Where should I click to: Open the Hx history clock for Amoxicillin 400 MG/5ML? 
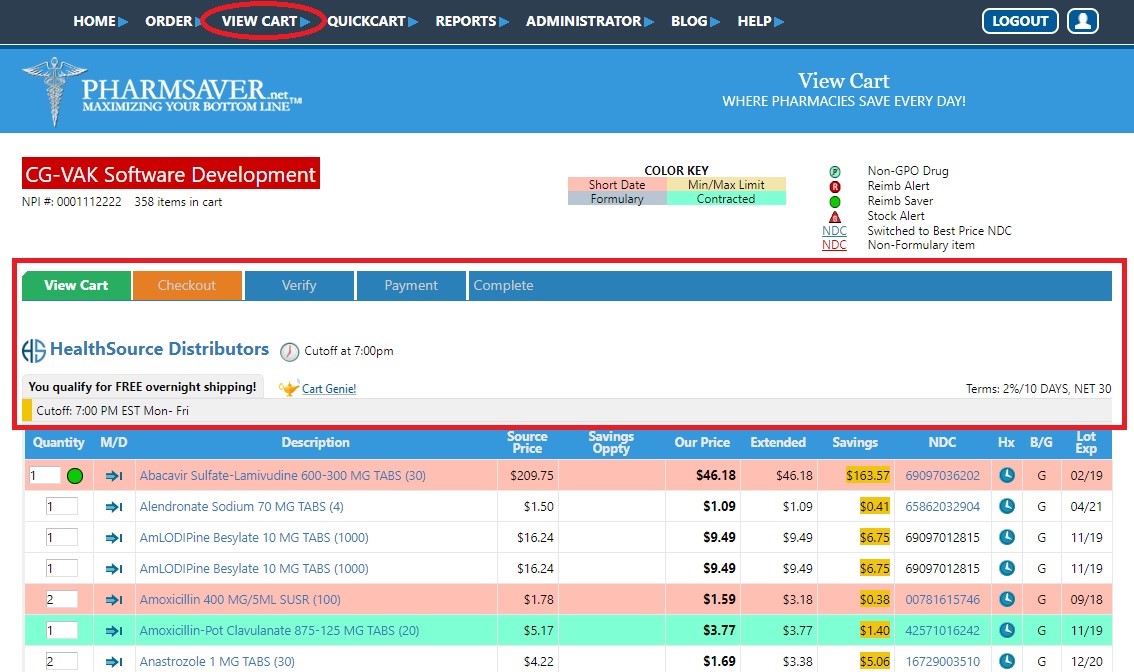[x=1007, y=599]
